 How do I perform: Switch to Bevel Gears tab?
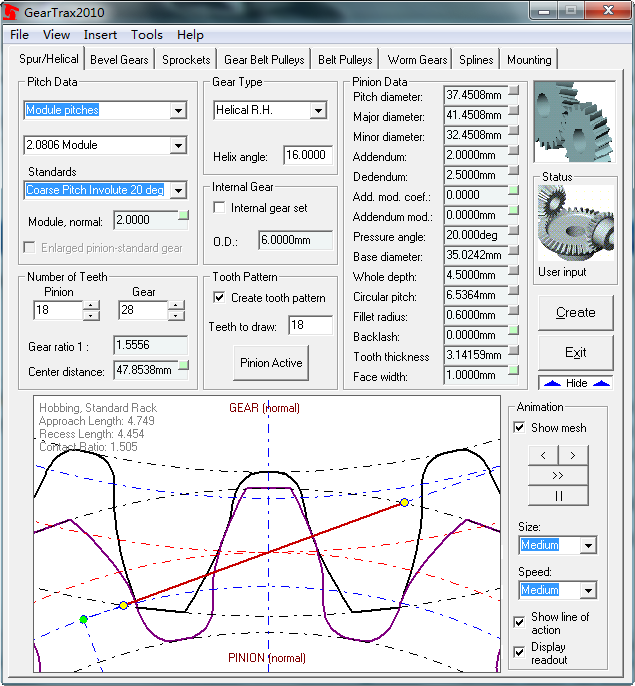coord(119,60)
